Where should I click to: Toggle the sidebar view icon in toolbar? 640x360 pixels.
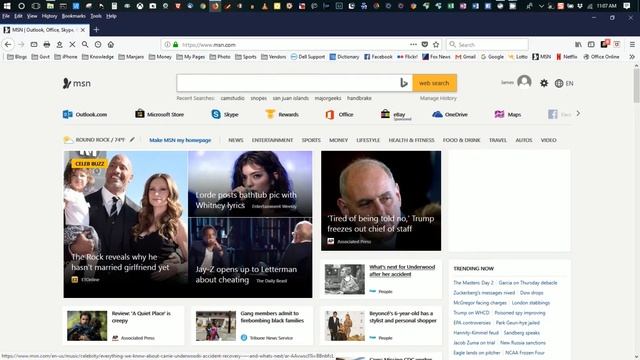click(x=591, y=44)
